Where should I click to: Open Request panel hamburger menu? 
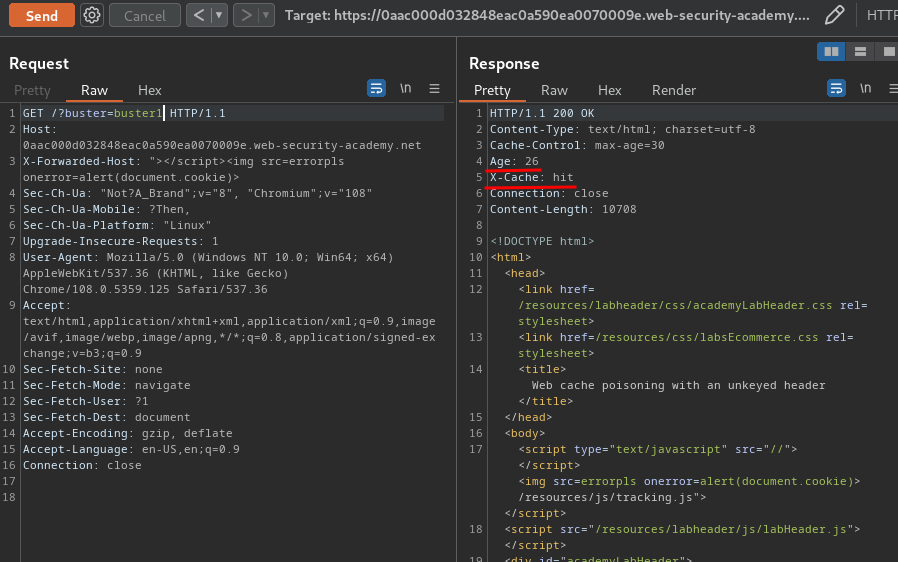pyautogui.click(x=434, y=88)
